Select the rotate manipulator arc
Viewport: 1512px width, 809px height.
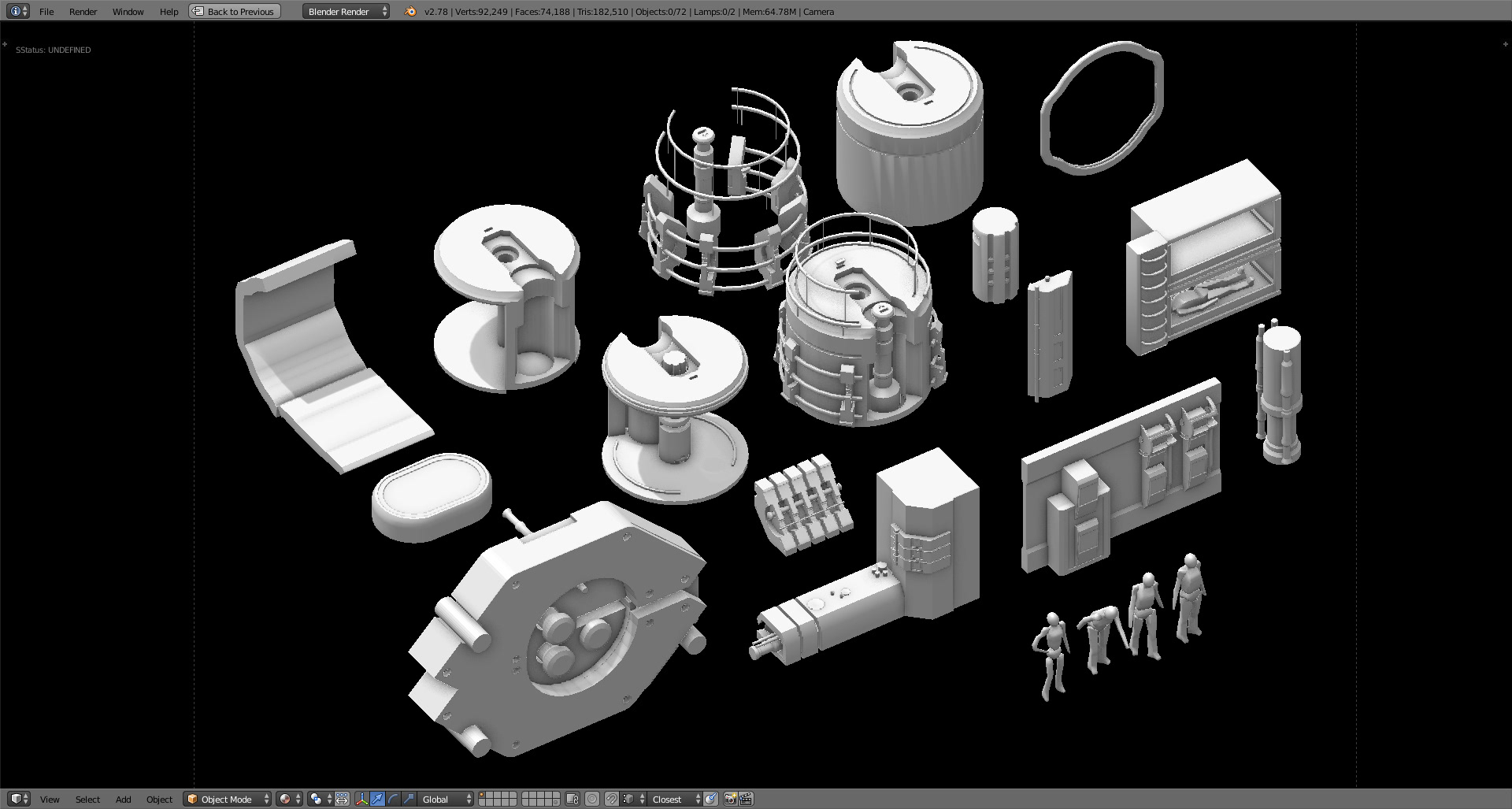(393, 799)
